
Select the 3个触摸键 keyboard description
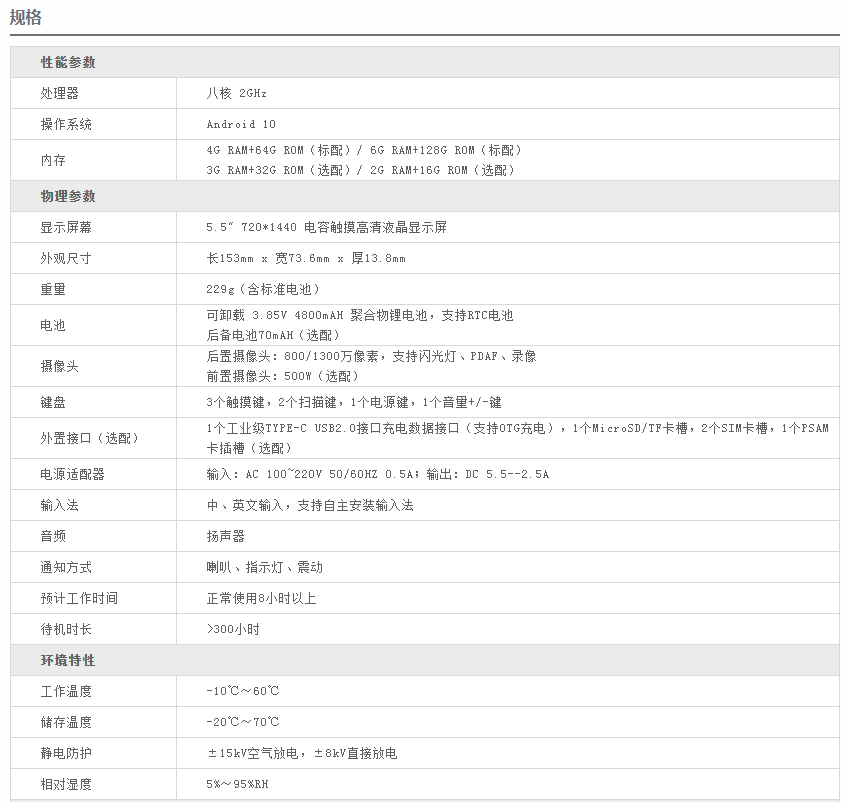click(x=354, y=402)
